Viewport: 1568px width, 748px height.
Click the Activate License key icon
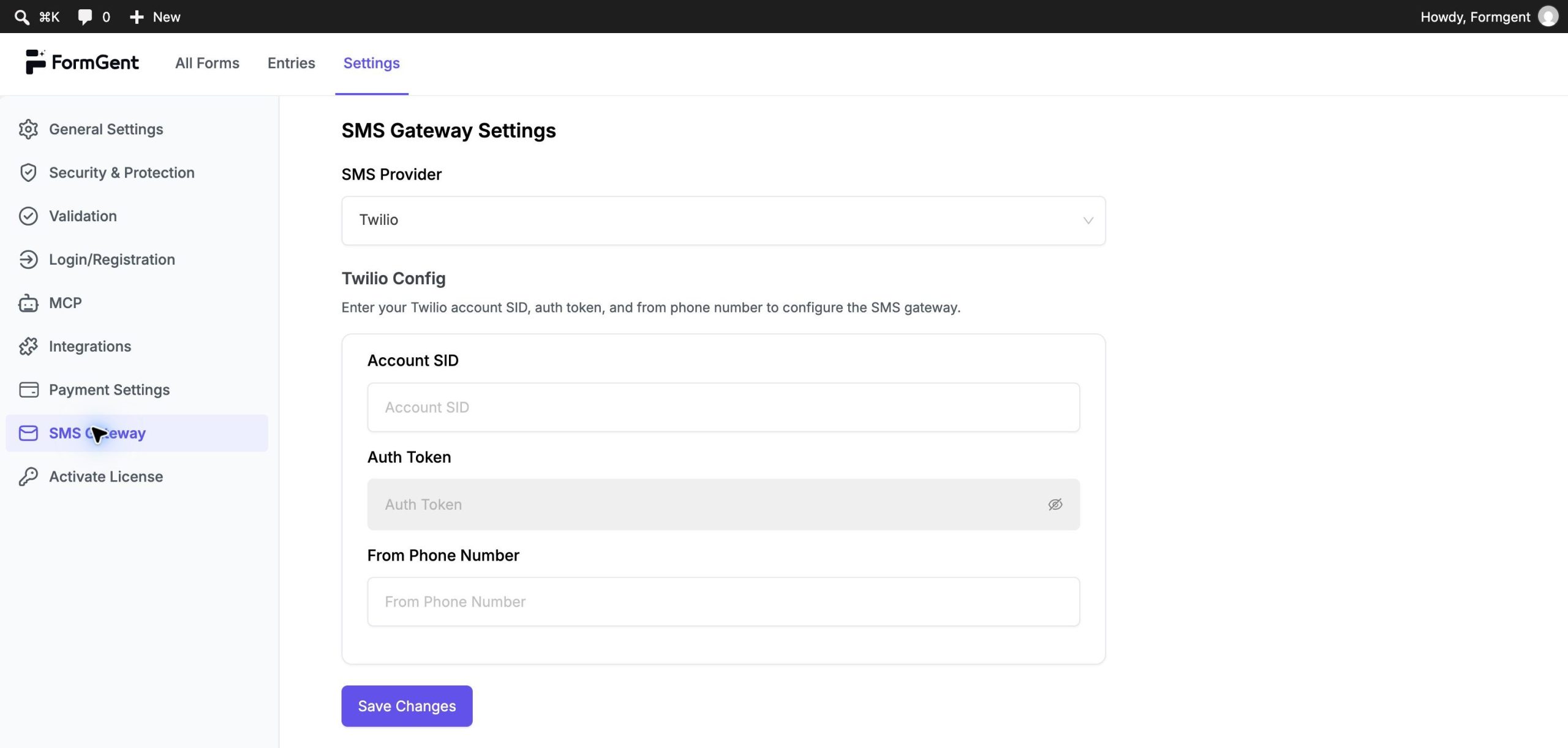click(28, 477)
